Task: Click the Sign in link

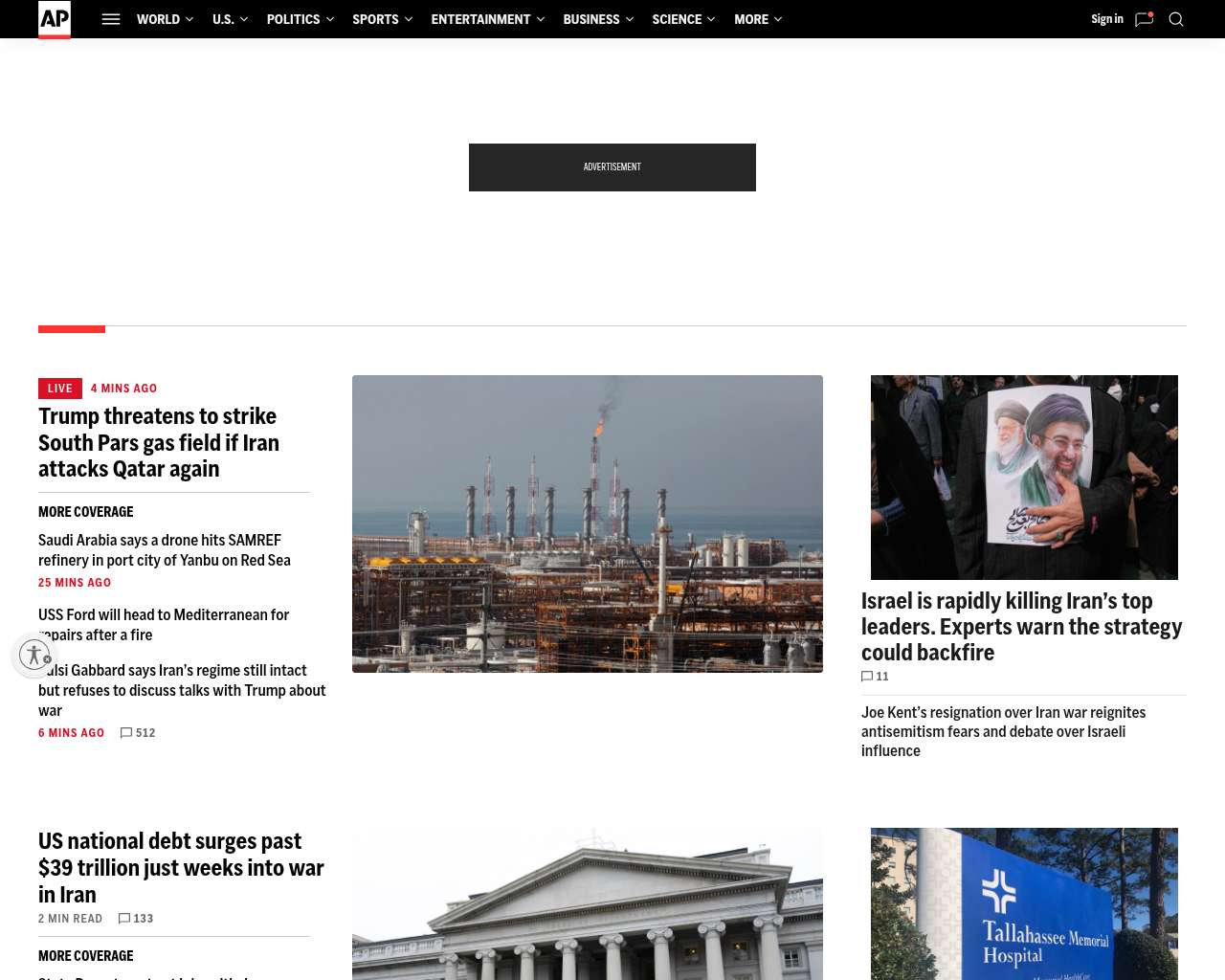Action: pos(1107,19)
